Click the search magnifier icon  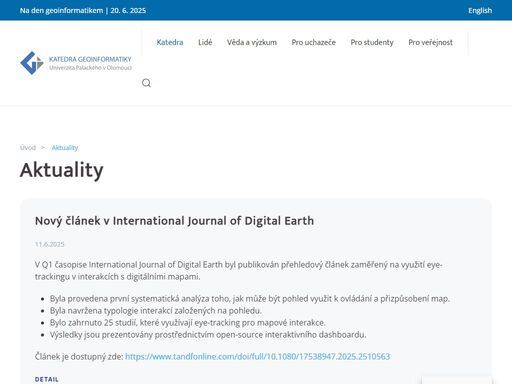[146, 83]
